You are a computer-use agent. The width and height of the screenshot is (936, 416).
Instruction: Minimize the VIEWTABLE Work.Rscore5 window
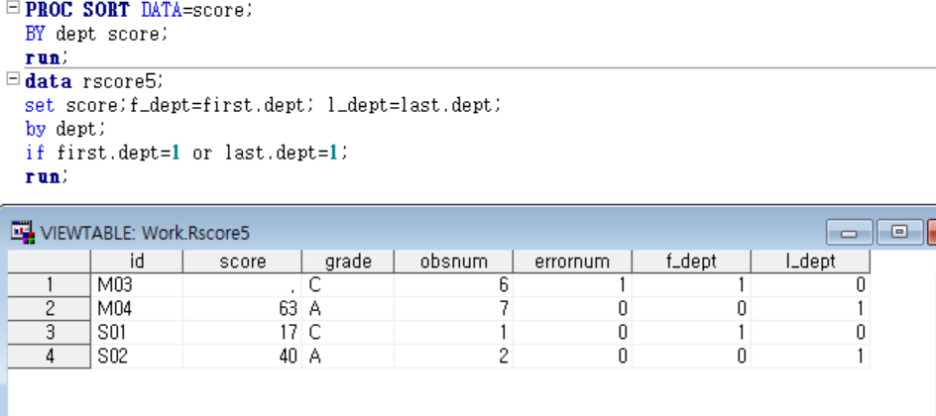pyautogui.click(x=849, y=232)
